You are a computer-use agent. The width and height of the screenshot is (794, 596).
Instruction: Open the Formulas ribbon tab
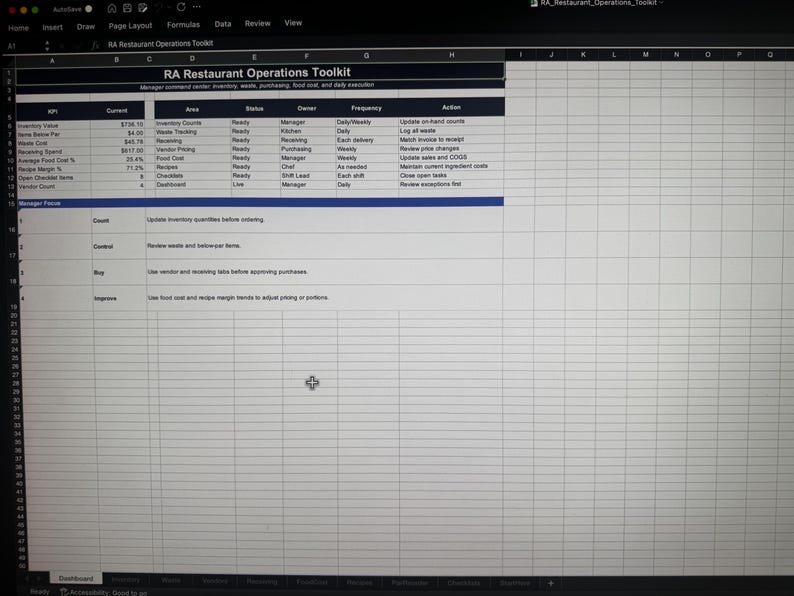pos(183,24)
